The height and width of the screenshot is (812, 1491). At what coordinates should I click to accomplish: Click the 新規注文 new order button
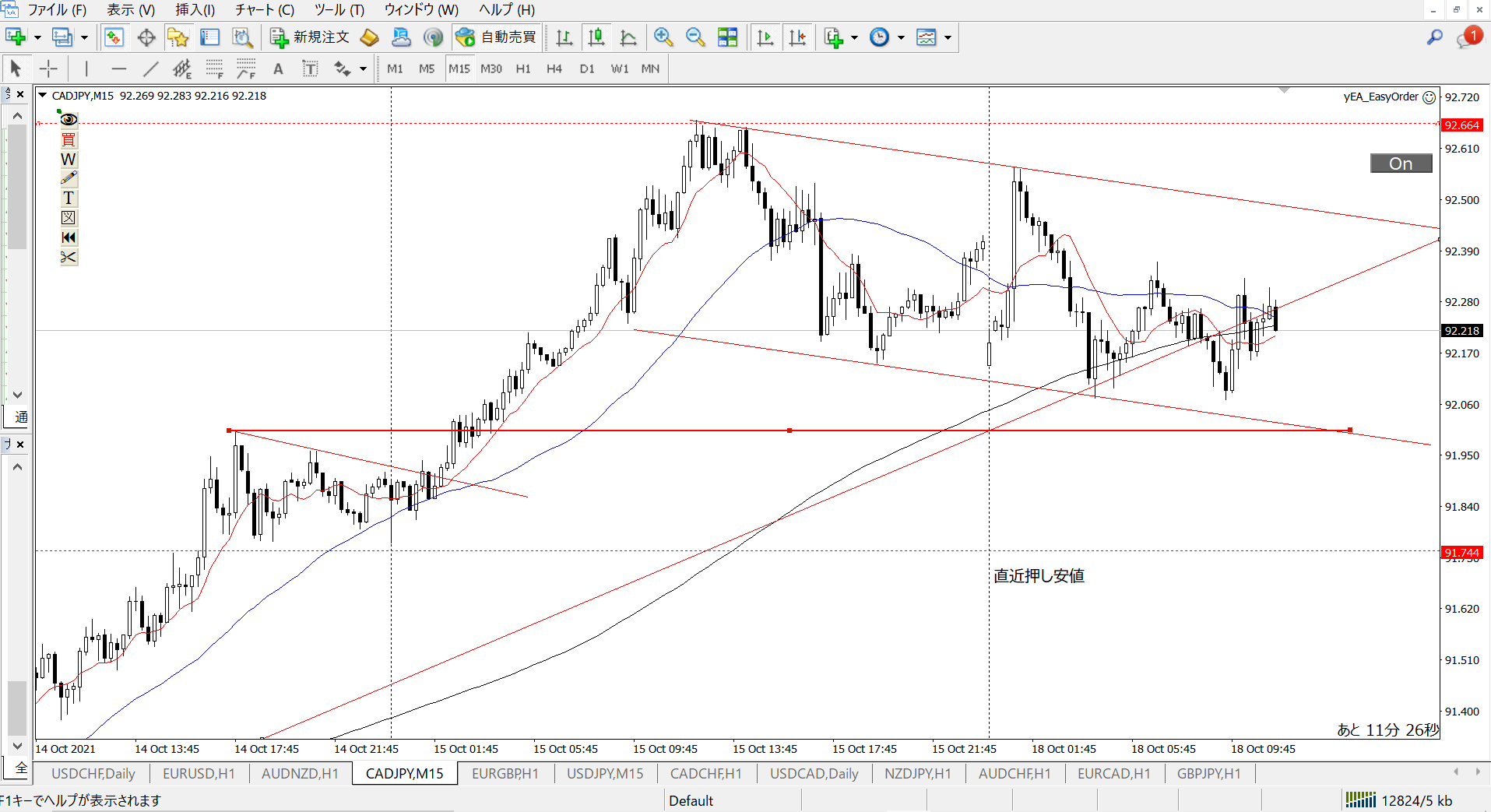point(310,37)
